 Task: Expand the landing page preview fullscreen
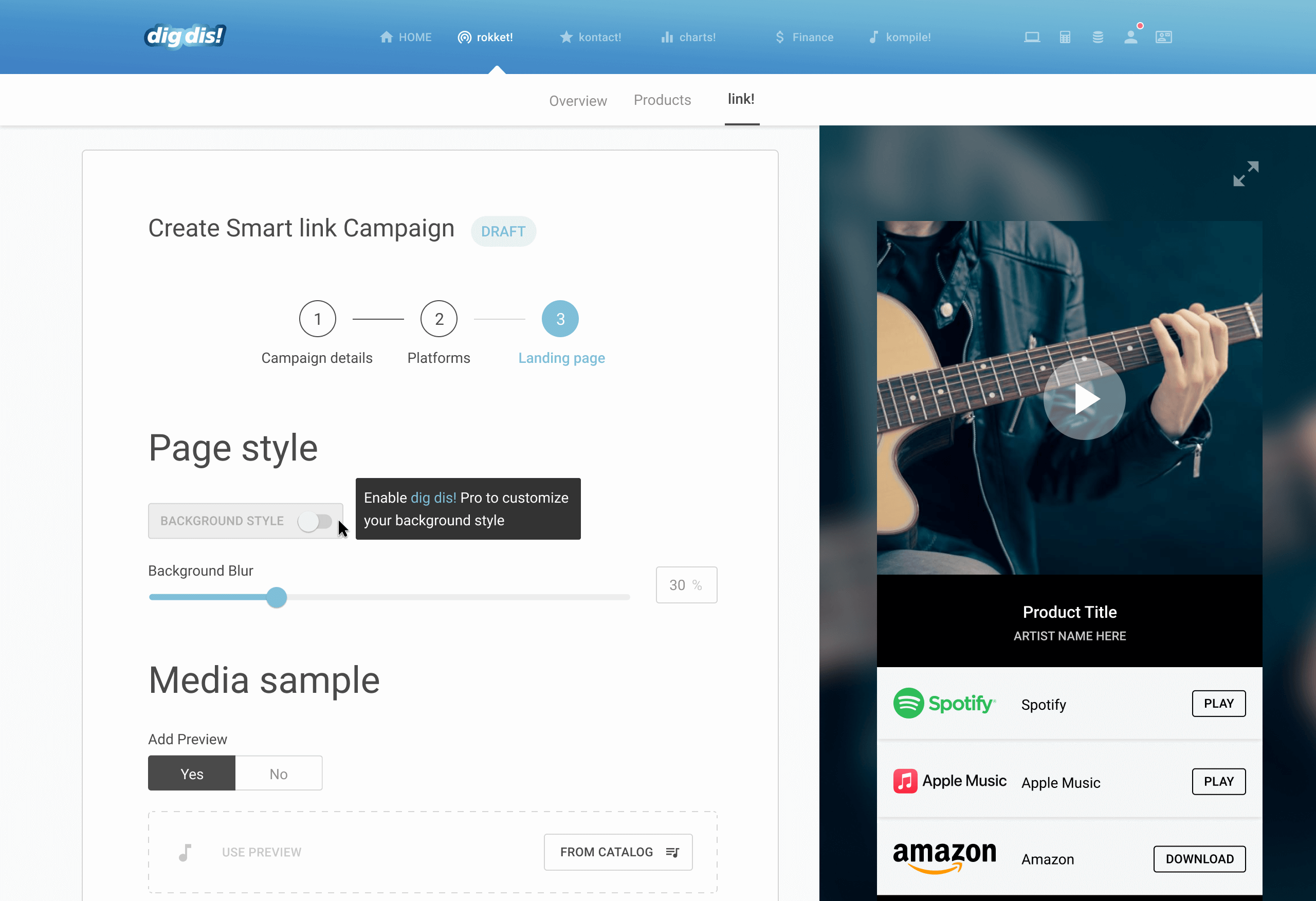[1245, 174]
